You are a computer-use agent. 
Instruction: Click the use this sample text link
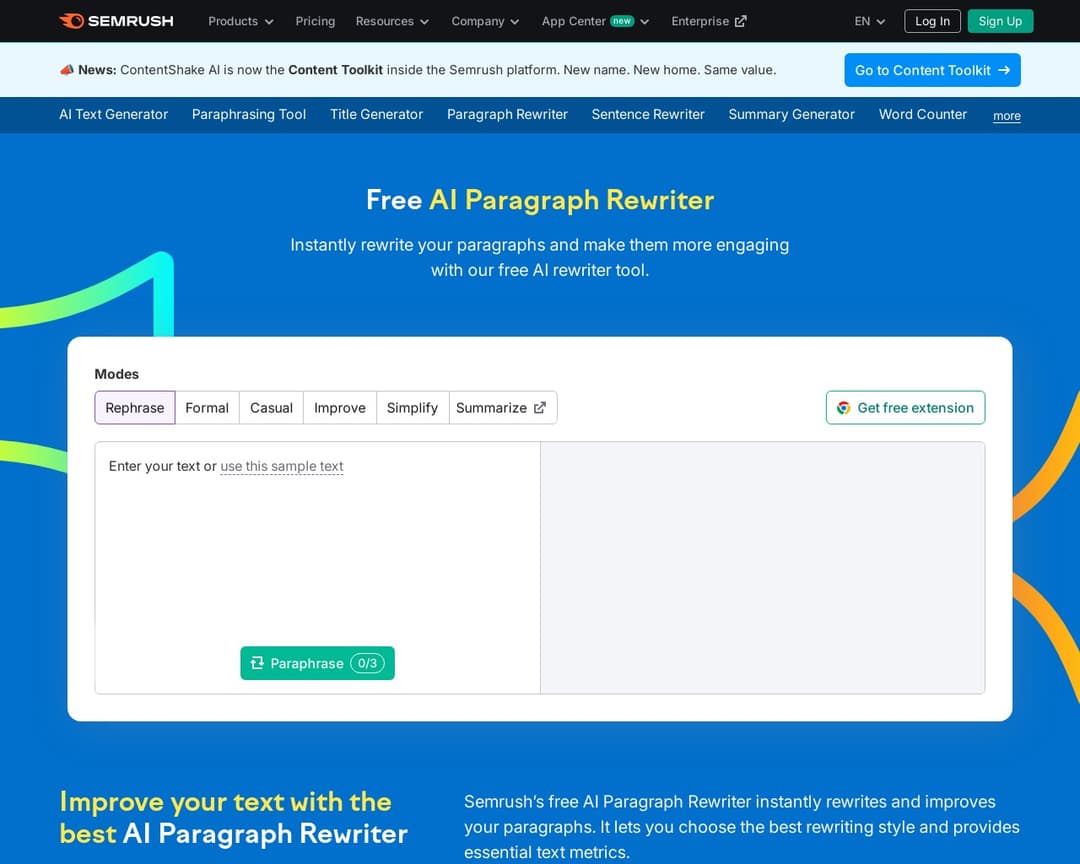(x=282, y=466)
